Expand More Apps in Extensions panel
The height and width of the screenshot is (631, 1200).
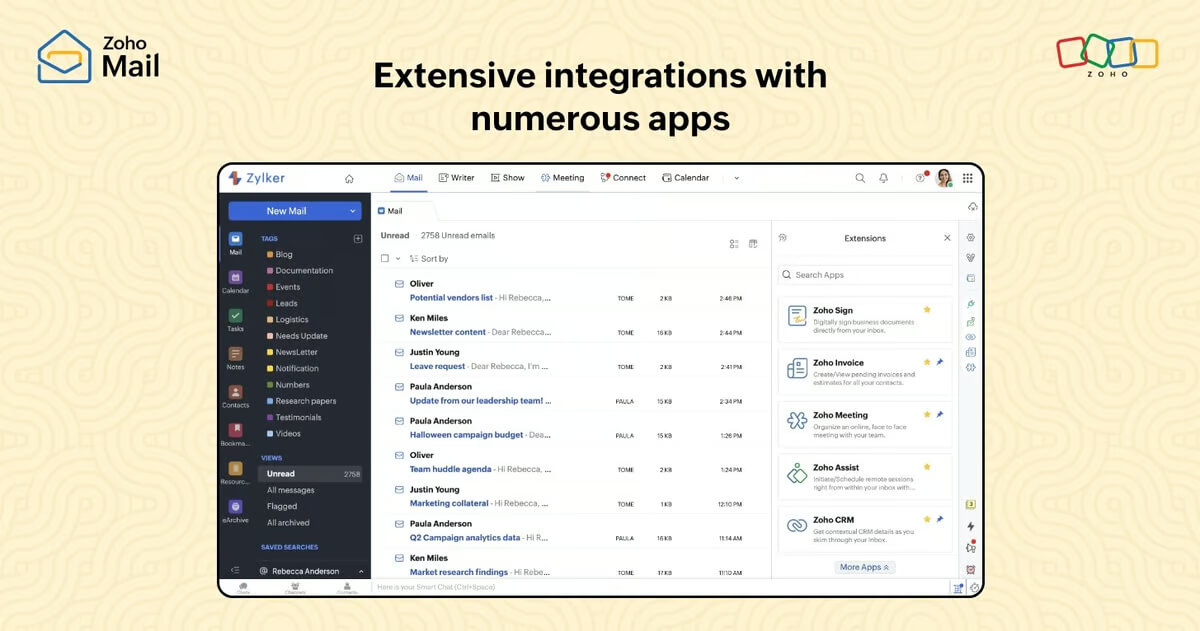865,567
